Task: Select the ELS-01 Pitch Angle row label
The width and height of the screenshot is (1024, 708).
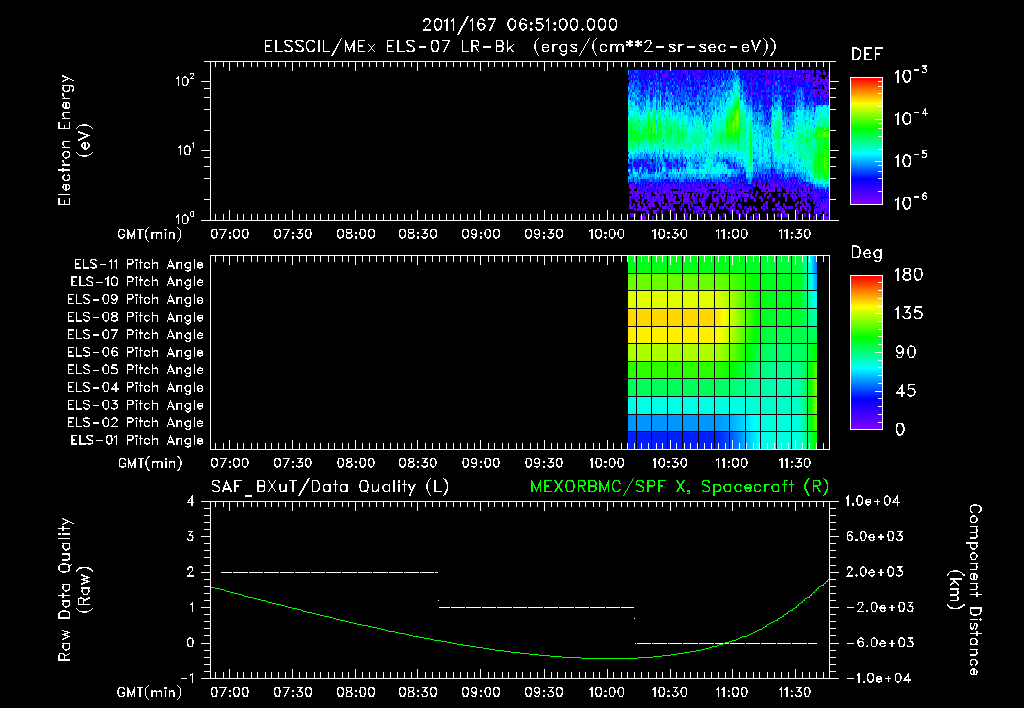Action: click(136, 440)
